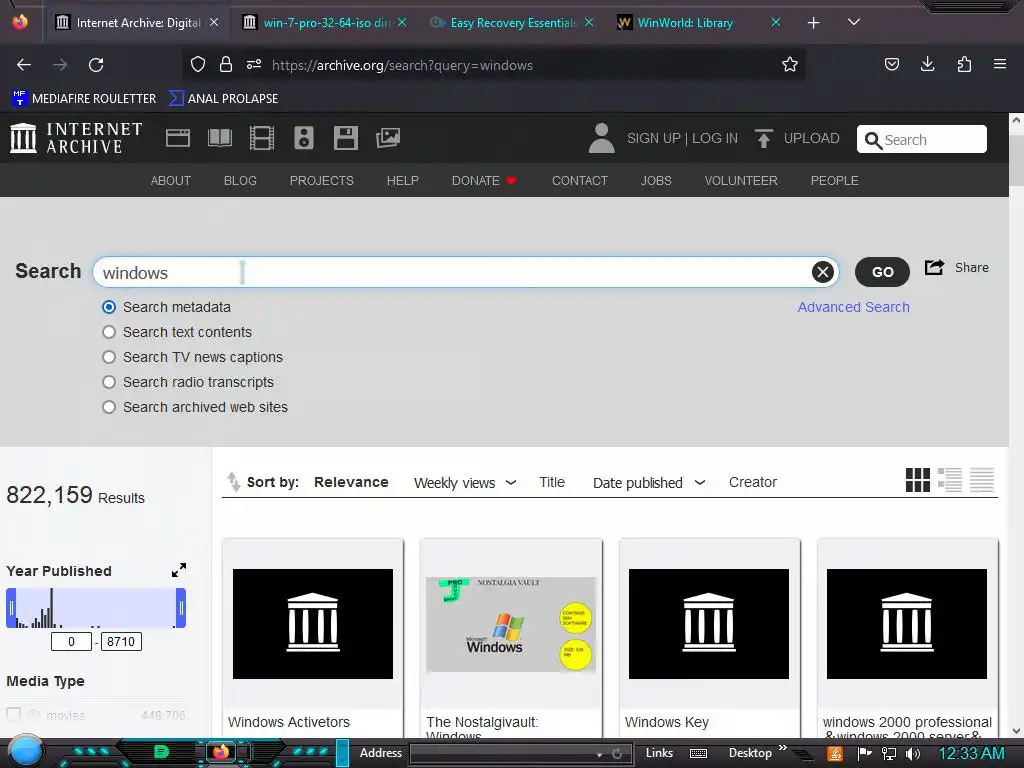
Task: Open the Internet Archive images icon
Action: (x=388, y=138)
